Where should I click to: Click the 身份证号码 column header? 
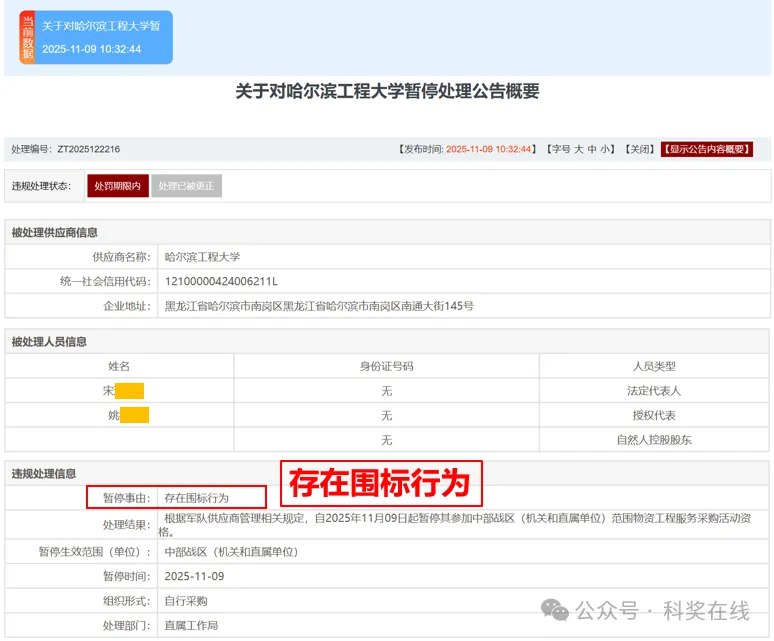(387, 366)
